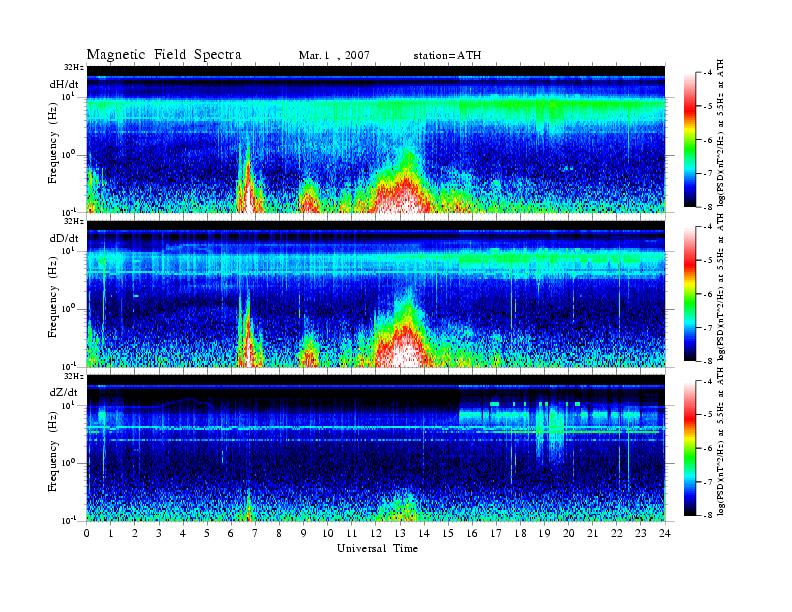Click hour 4 on the Universal Time axis
The image size is (792, 612).
pyautogui.click(x=183, y=533)
